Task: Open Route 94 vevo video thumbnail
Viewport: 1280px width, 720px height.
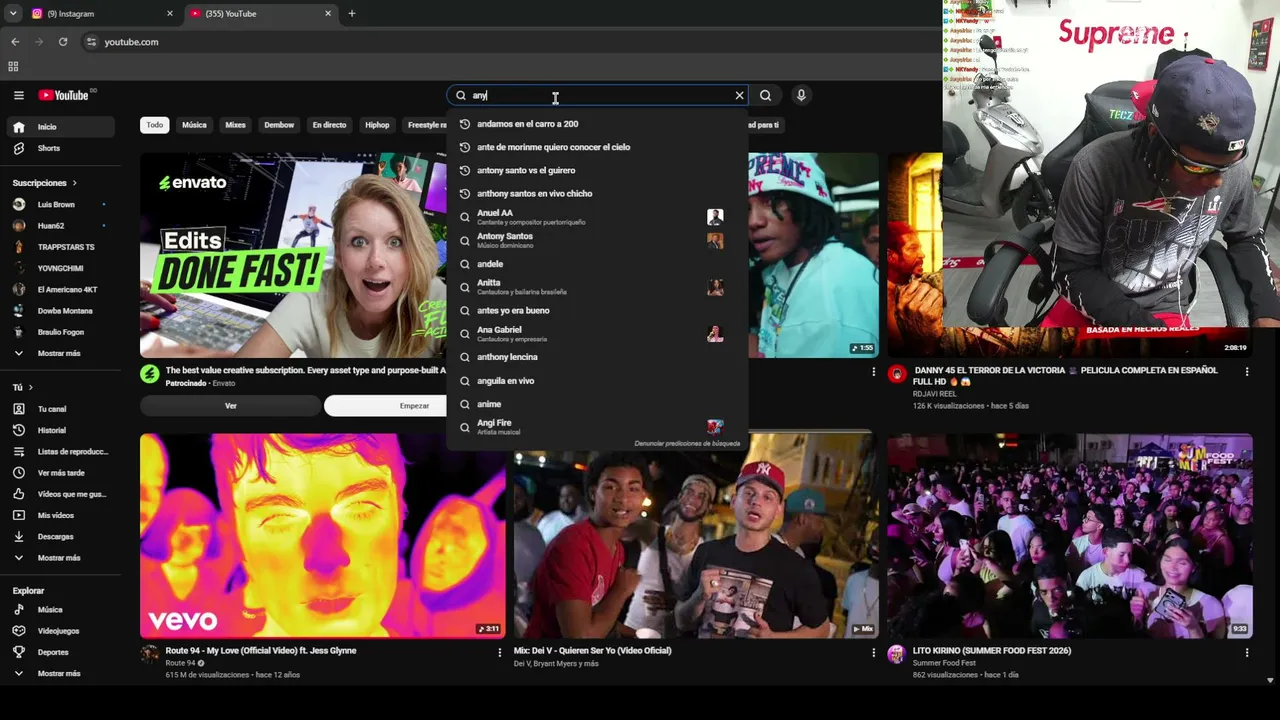Action: tap(323, 535)
